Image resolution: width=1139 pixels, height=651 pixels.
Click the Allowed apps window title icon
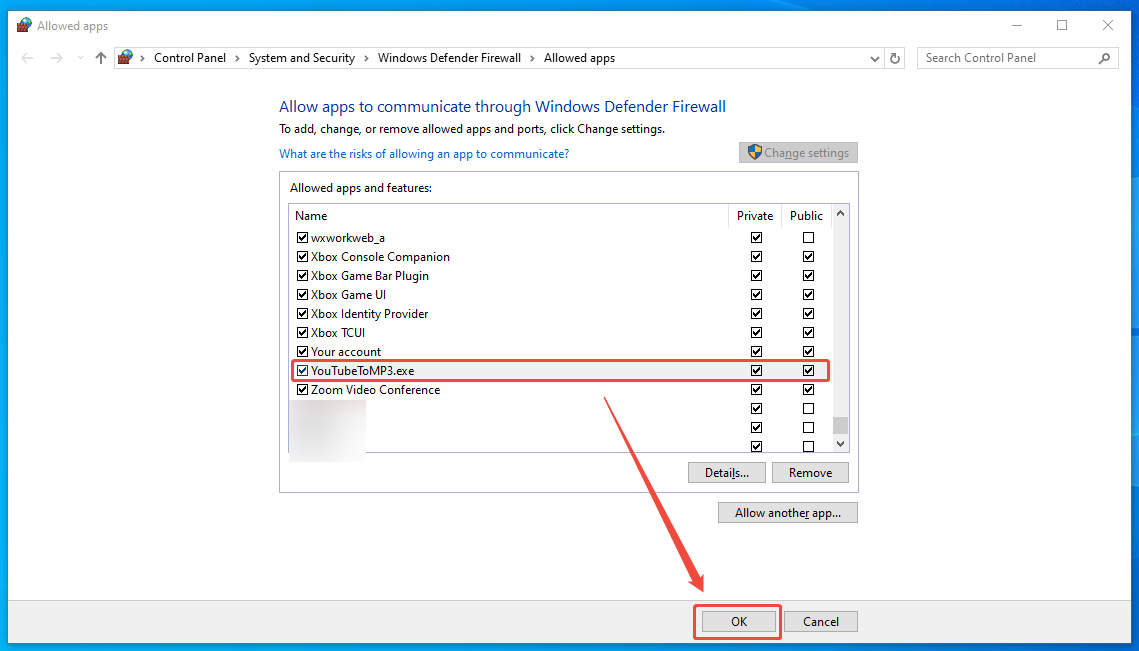click(x=24, y=25)
